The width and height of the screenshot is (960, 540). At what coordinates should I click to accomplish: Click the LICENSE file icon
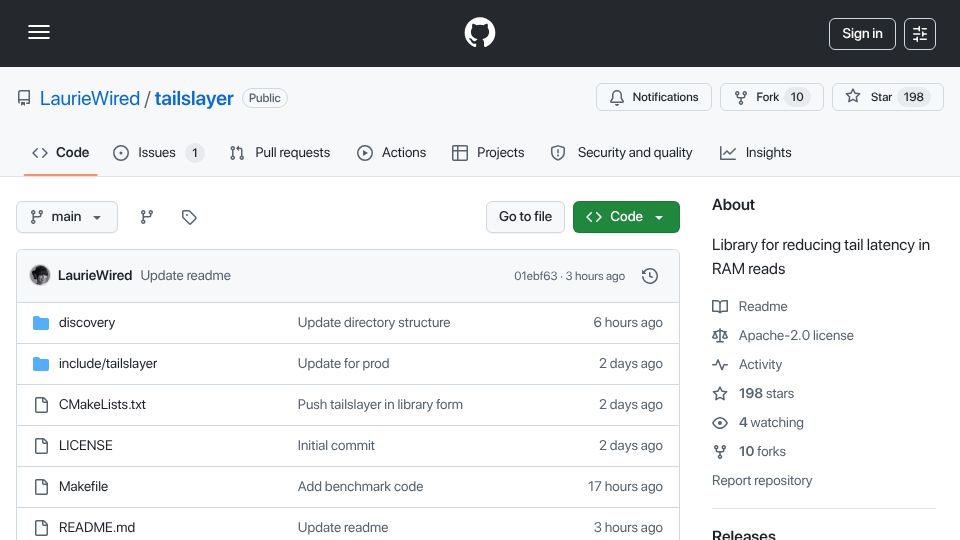coord(41,446)
